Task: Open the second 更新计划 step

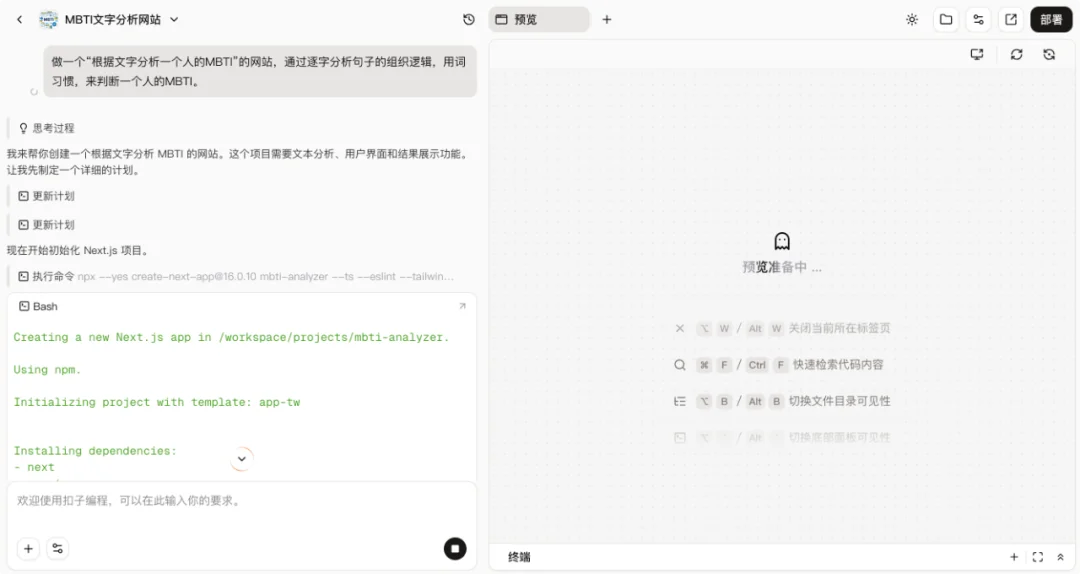Action: (47, 225)
